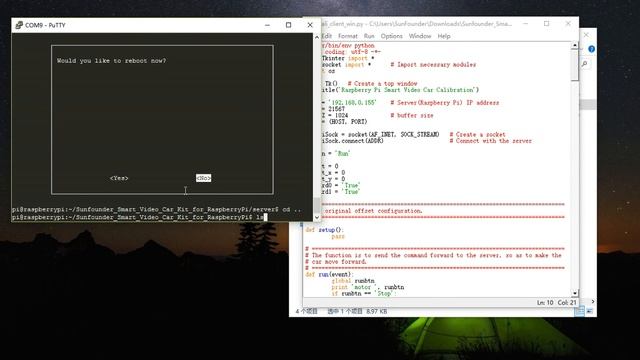
Task: Click the PuTTY icon in the COM9 title bar
Action: pos(19,25)
